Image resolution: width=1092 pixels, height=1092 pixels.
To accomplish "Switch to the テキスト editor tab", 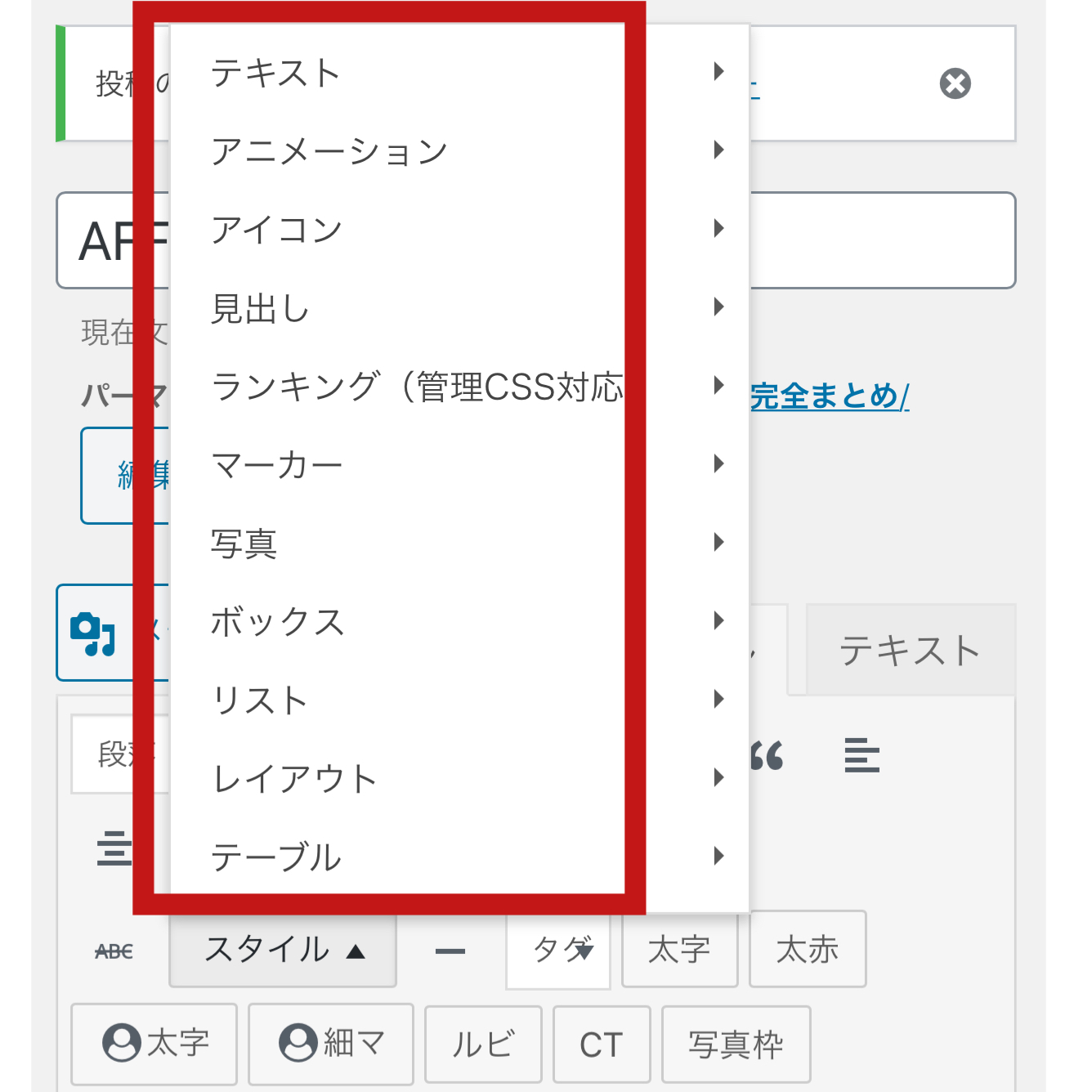I will (910, 651).
